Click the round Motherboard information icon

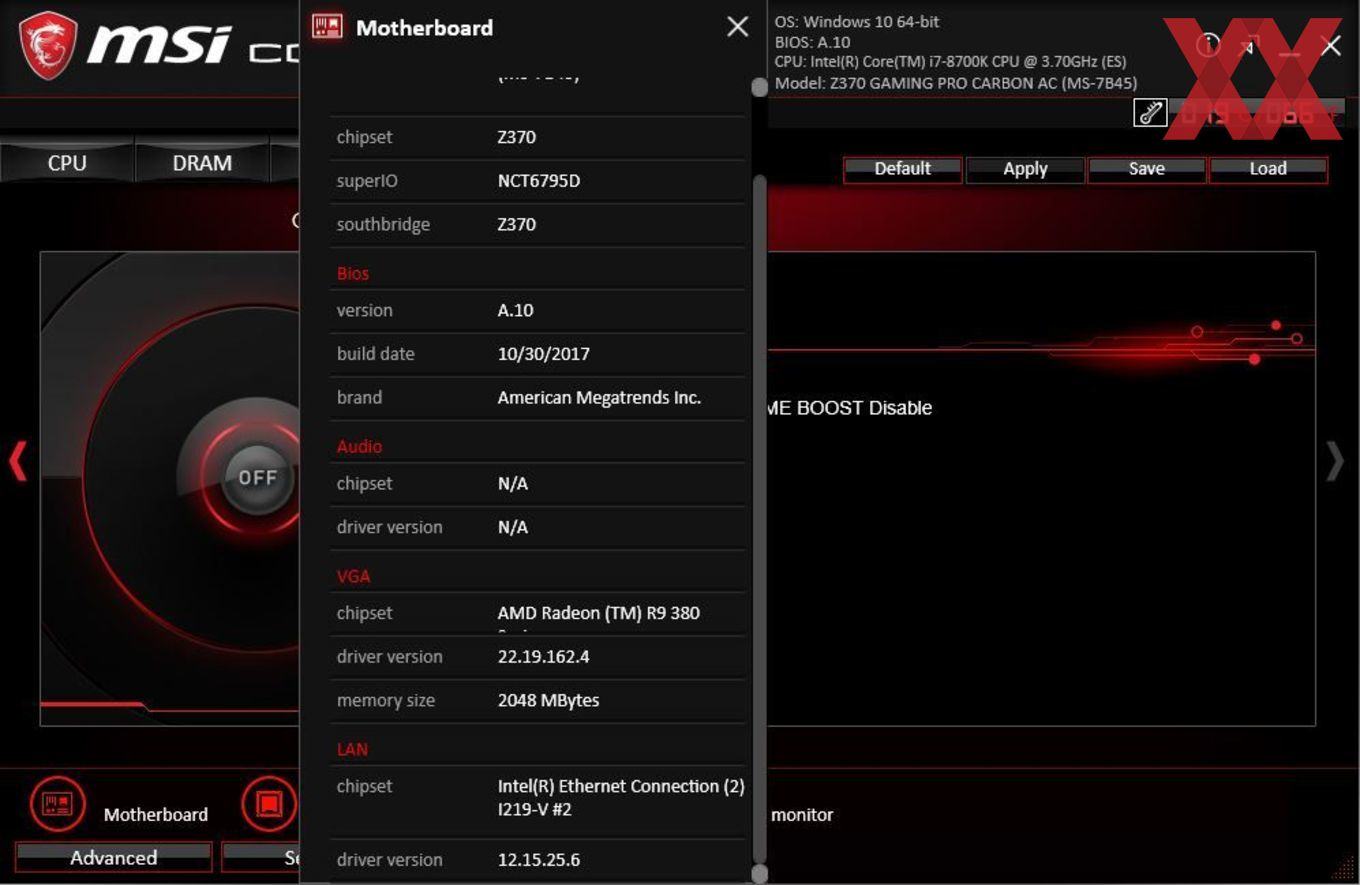tap(57, 804)
